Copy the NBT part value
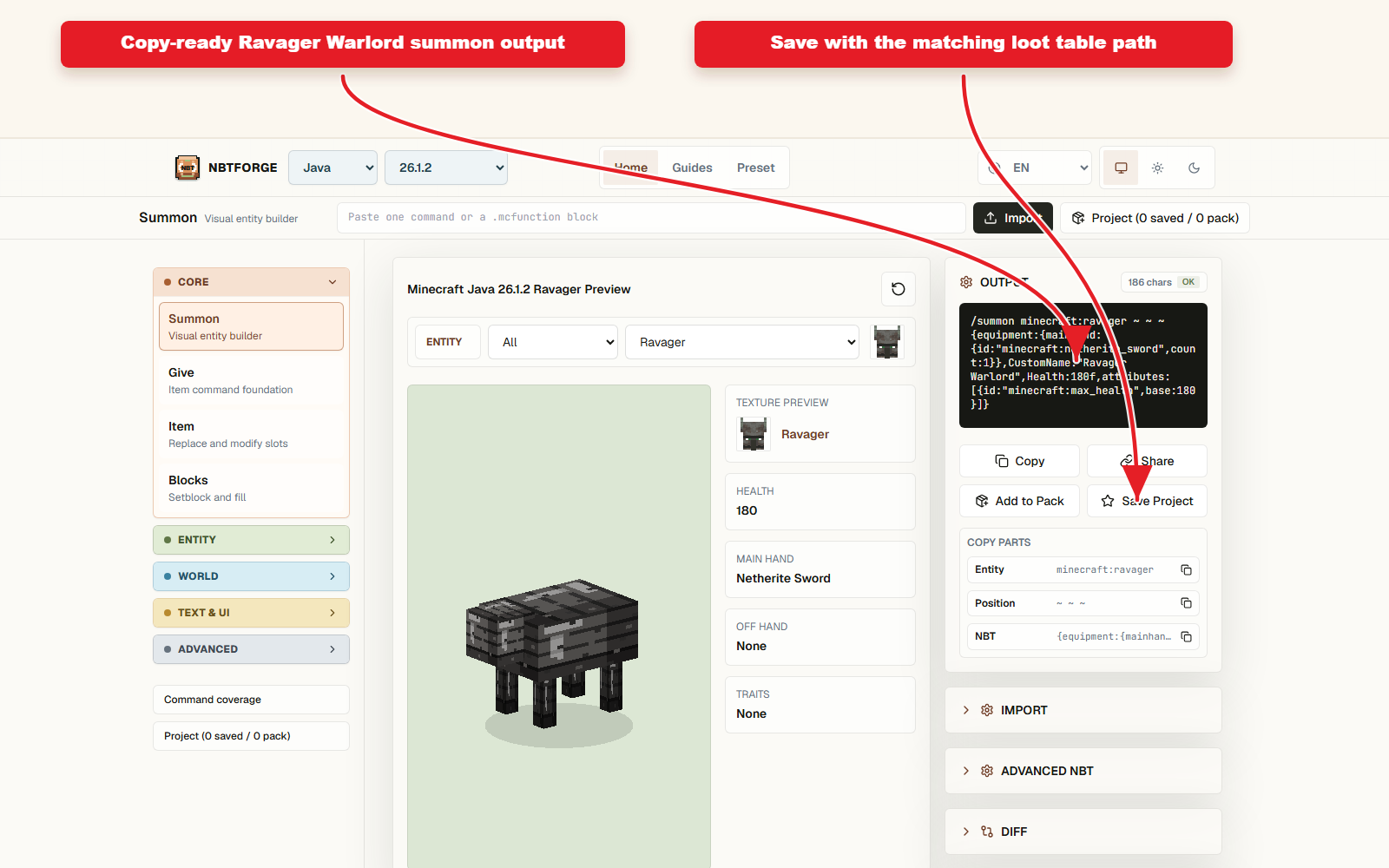 click(1186, 636)
